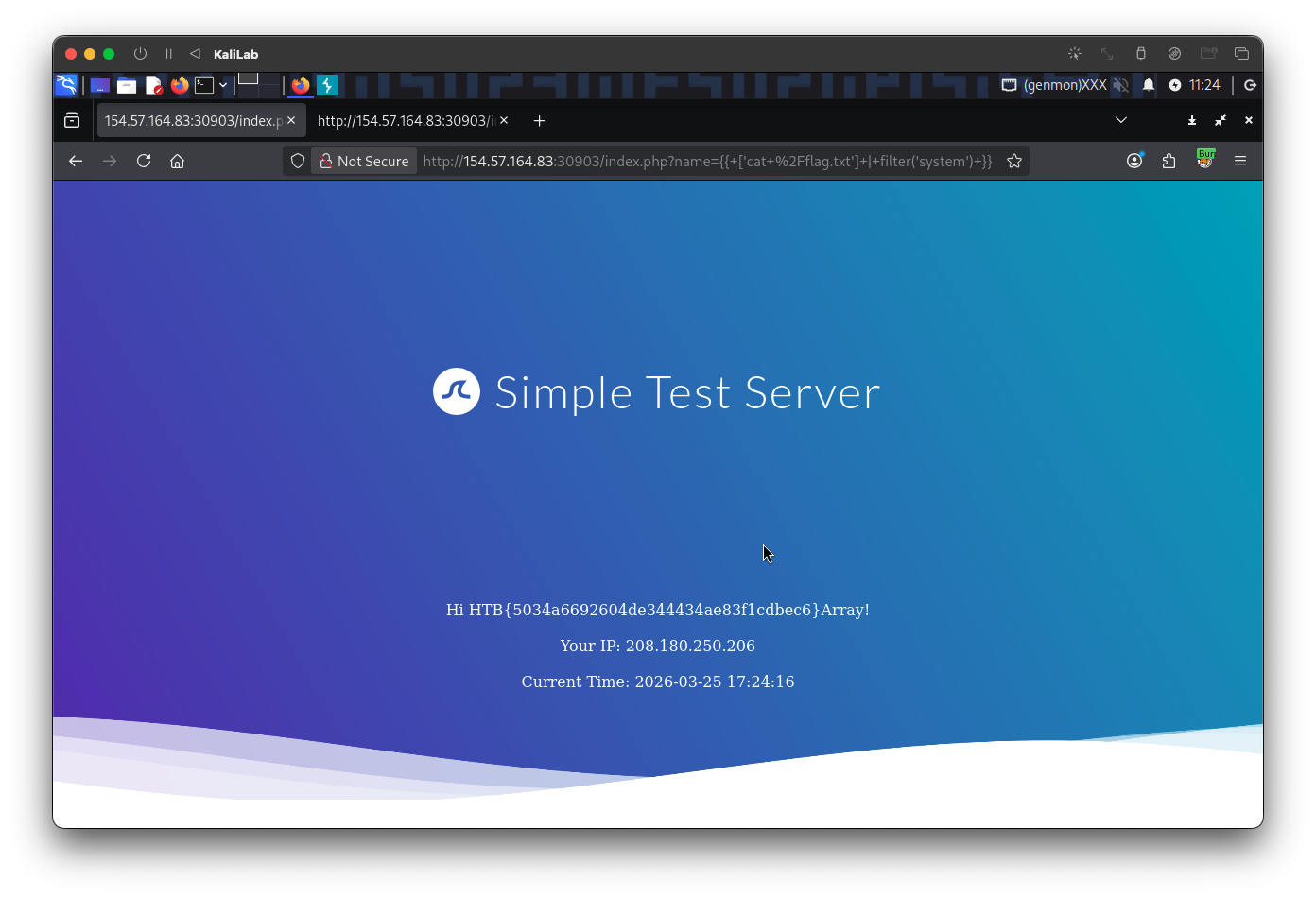Navigate back to the previous page
Image resolution: width=1316 pixels, height=898 pixels.
[76, 161]
